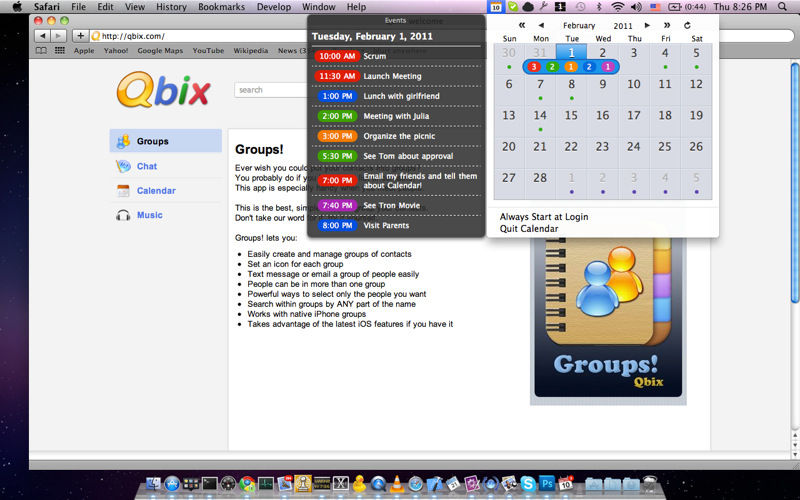Open the Develop menu

(x=274, y=7)
